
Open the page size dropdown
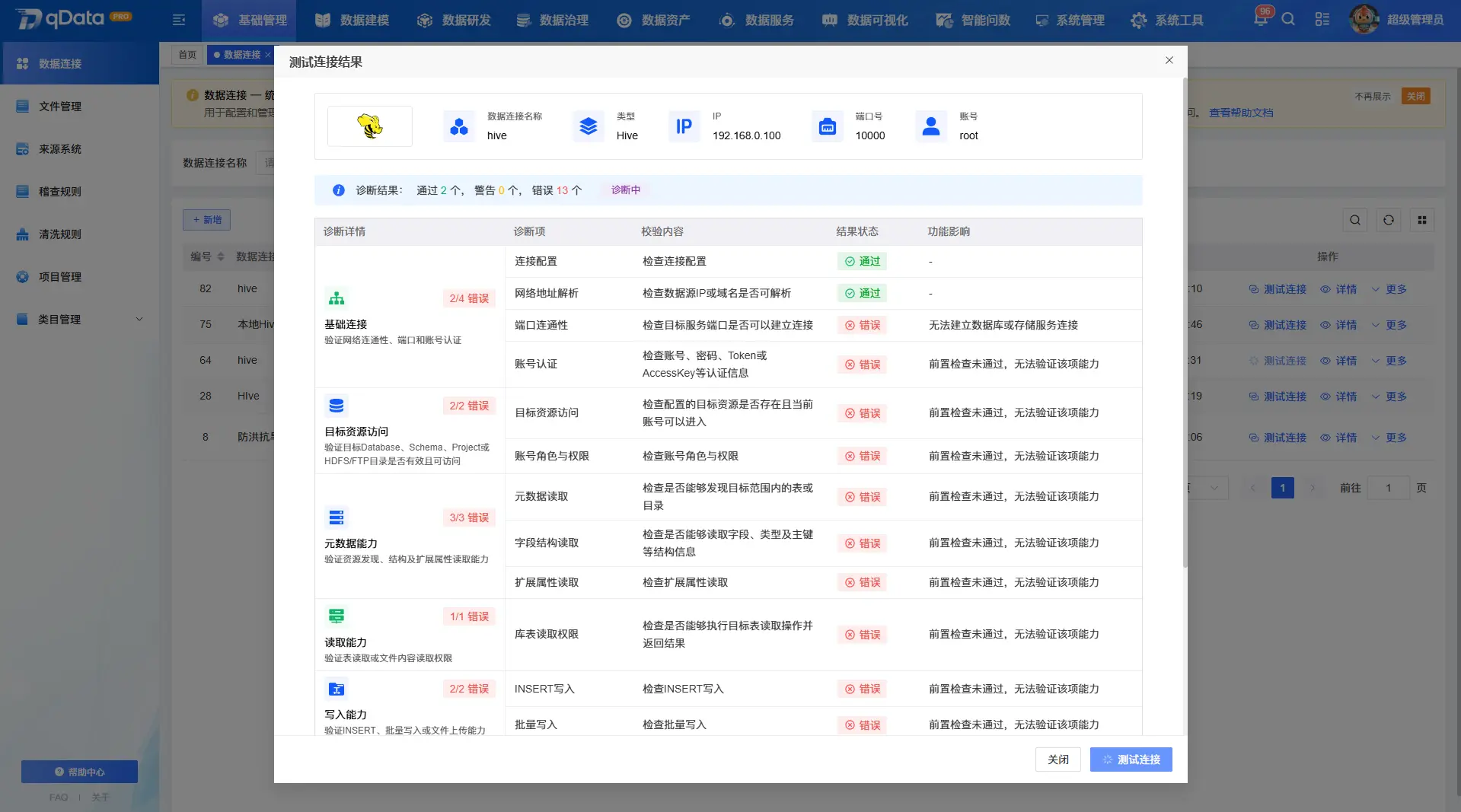1207,488
